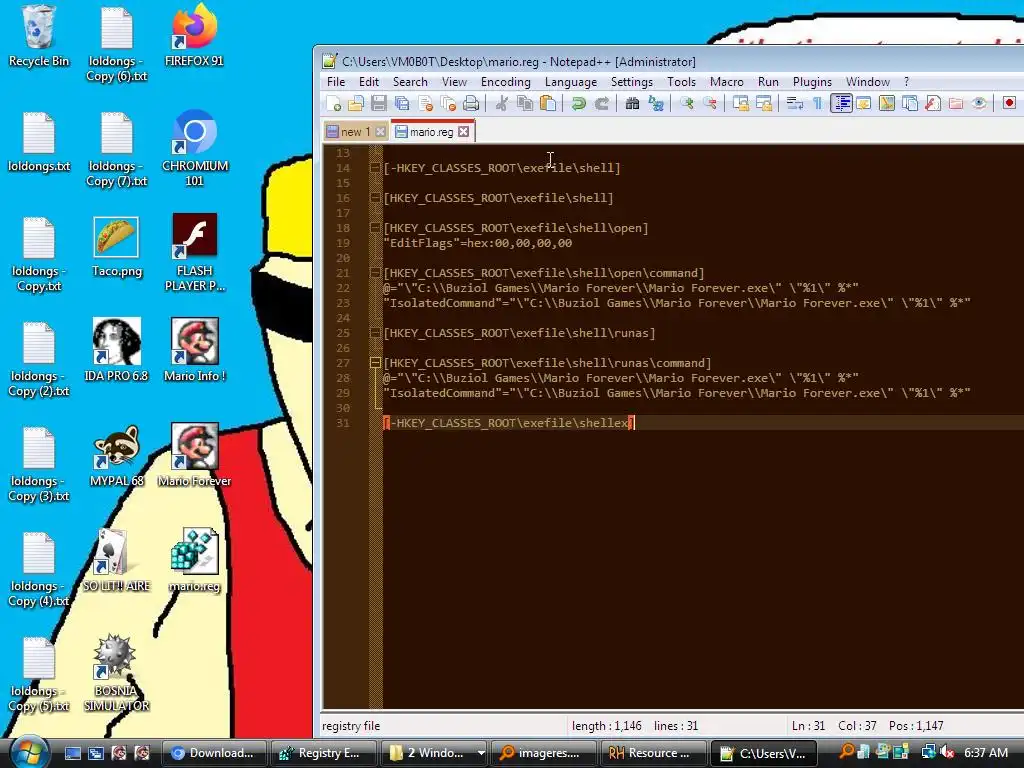Viewport: 1024px width, 768px height.
Task: Click the Synchronize Horizontal Scrolling icon
Action: pos(763,103)
